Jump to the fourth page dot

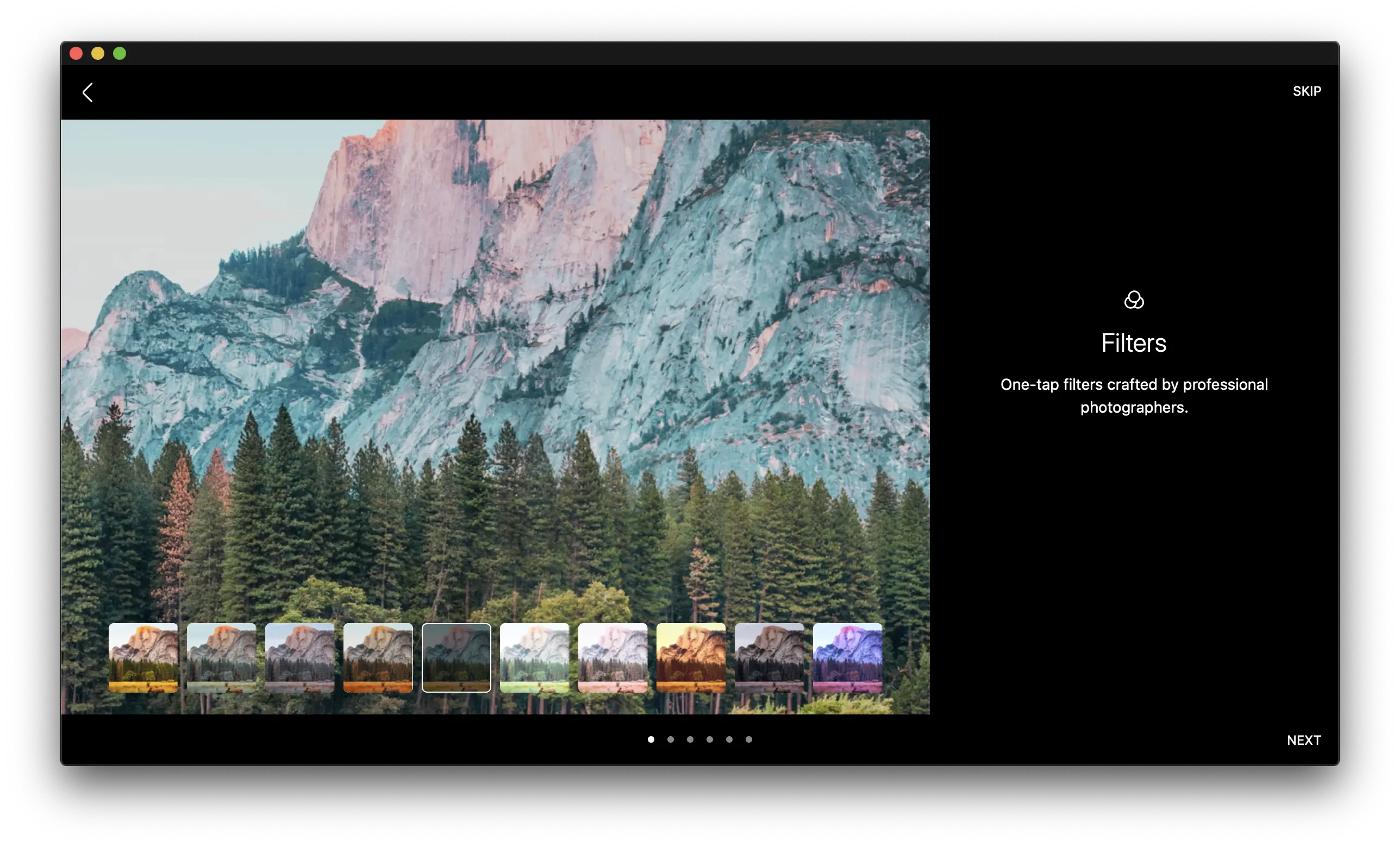pos(710,739)
